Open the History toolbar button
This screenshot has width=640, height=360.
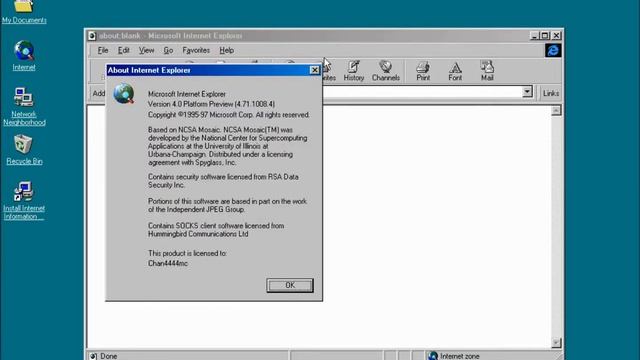353,71
